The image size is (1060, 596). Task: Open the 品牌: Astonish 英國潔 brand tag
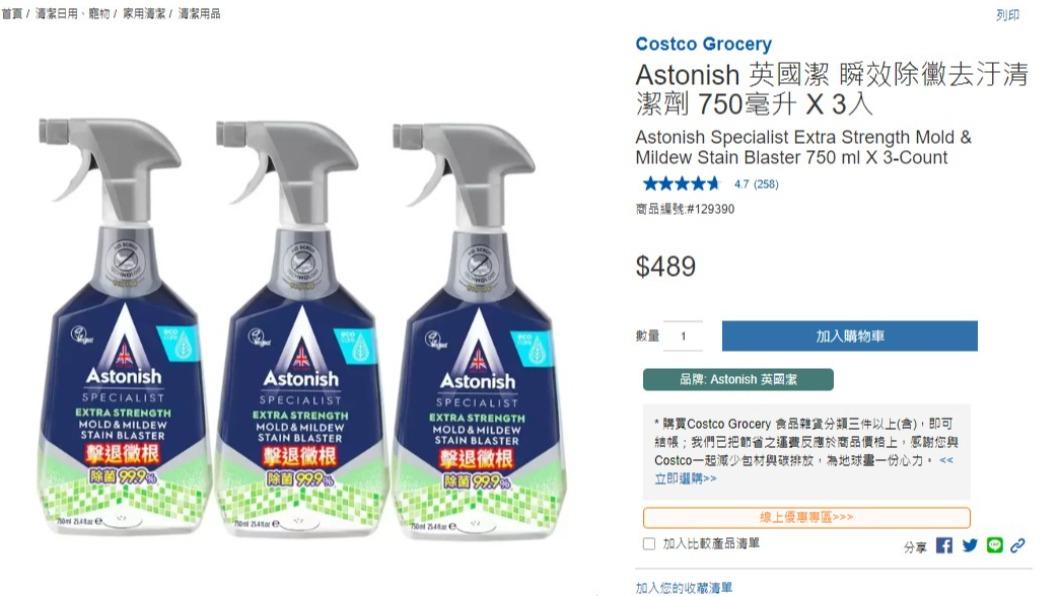tap(738, 379)
